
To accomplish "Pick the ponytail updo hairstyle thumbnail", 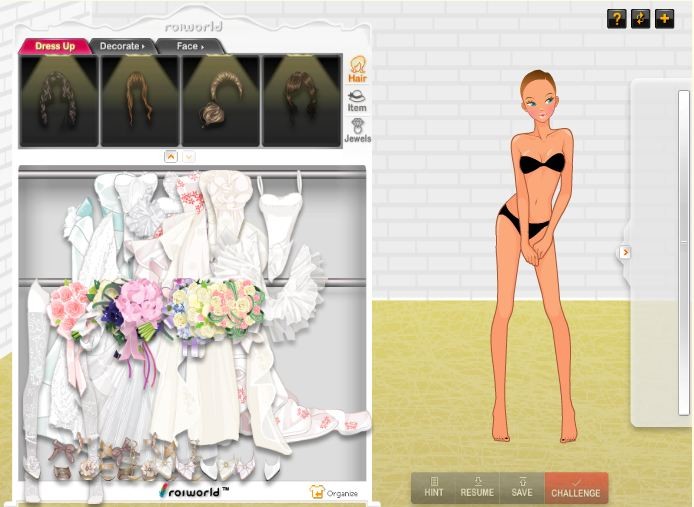I will [x=220, y=101].
